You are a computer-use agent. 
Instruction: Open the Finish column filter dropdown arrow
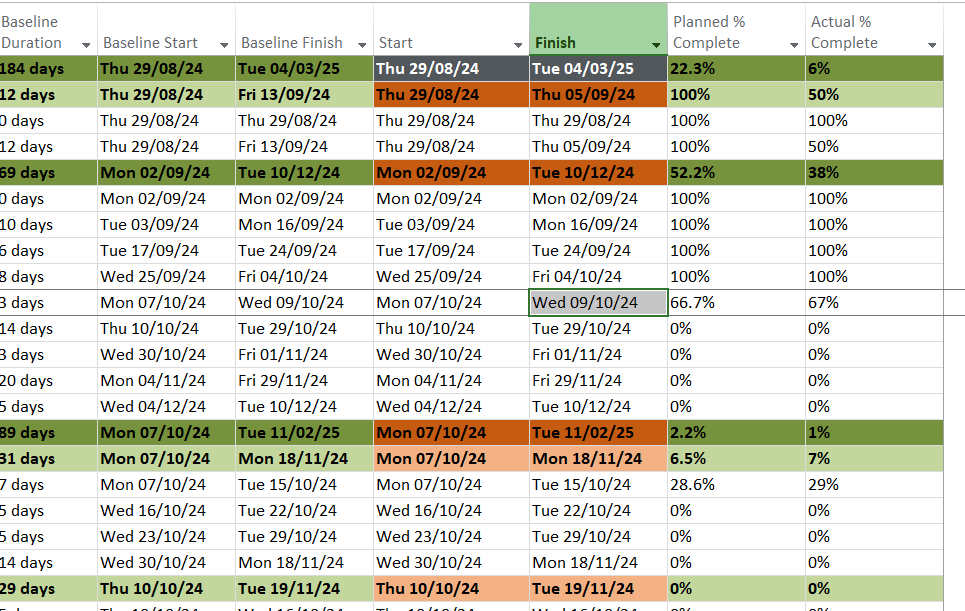click(x=656, y=45)
